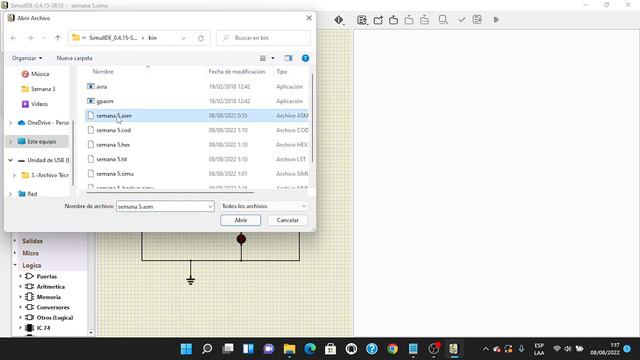Open the editor settings icon with dropdown arrow
Image resolution: width=640 pixels, height=360 pixels.
(362, 20)
